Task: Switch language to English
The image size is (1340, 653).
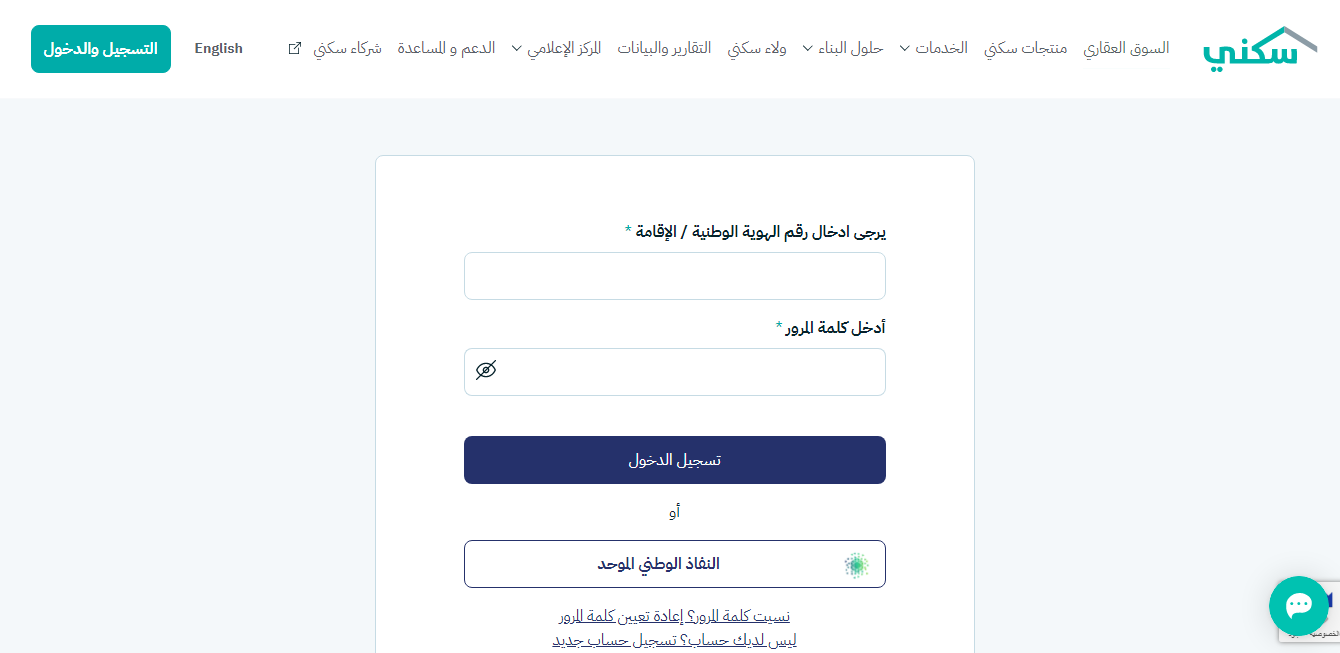Action: 218,48
